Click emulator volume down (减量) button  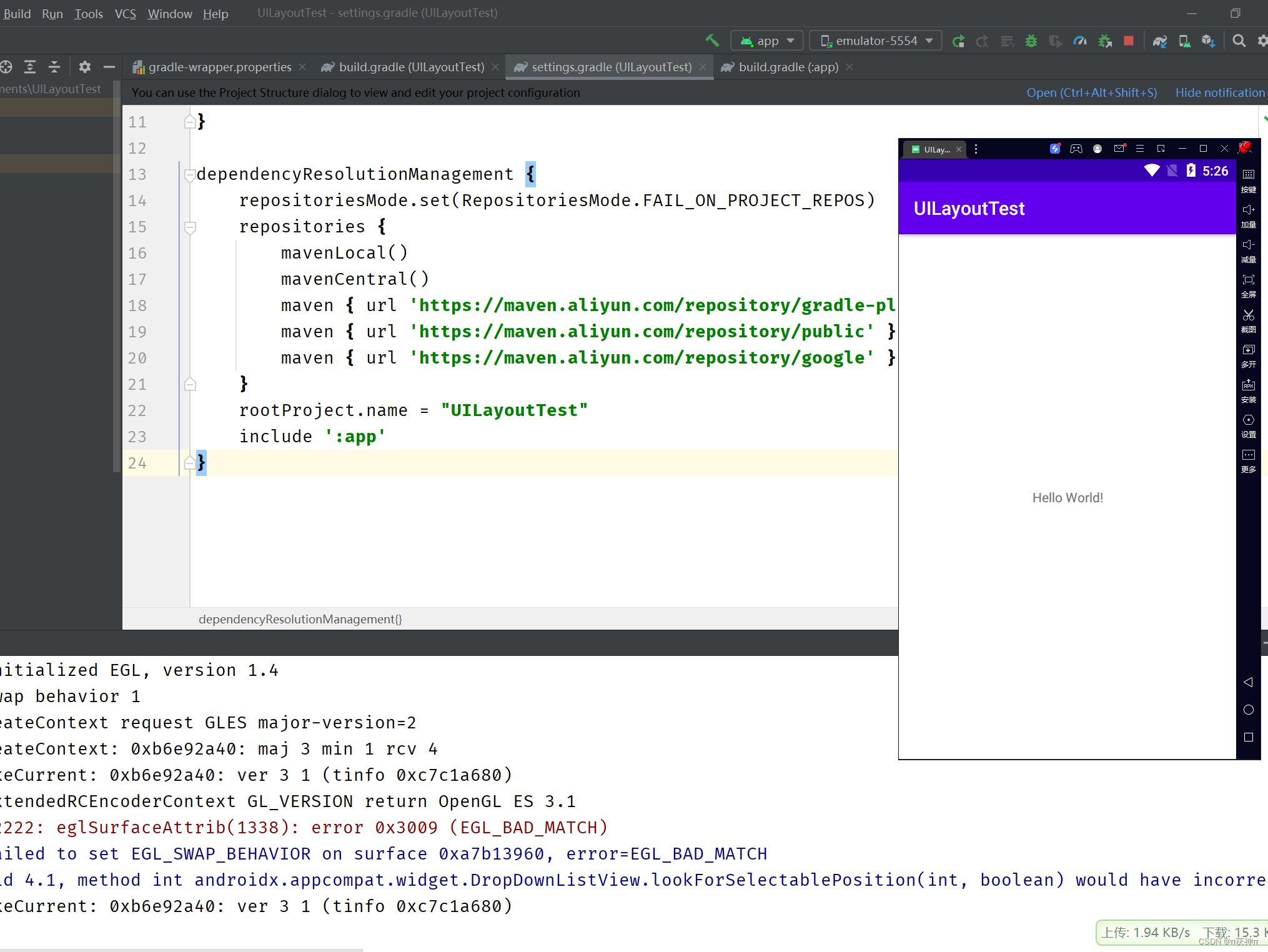pyautogui.click(x=1249, y=251)
